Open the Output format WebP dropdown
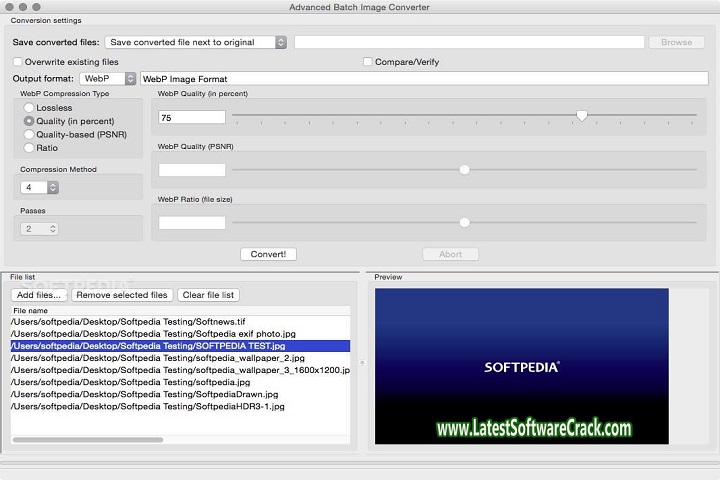The width and height of the screenshot is (720, 480). tap(108, 78)
